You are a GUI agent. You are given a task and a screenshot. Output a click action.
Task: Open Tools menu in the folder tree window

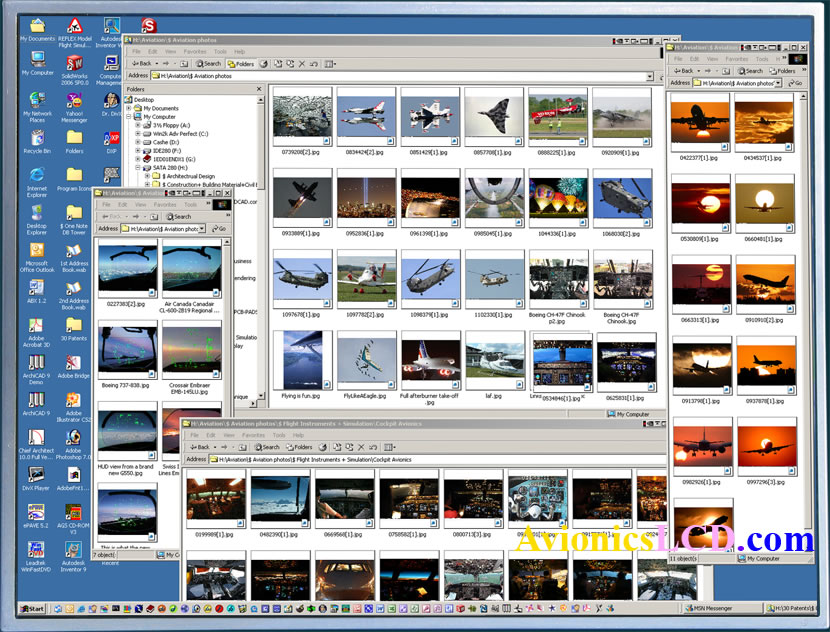pos(219,51)
